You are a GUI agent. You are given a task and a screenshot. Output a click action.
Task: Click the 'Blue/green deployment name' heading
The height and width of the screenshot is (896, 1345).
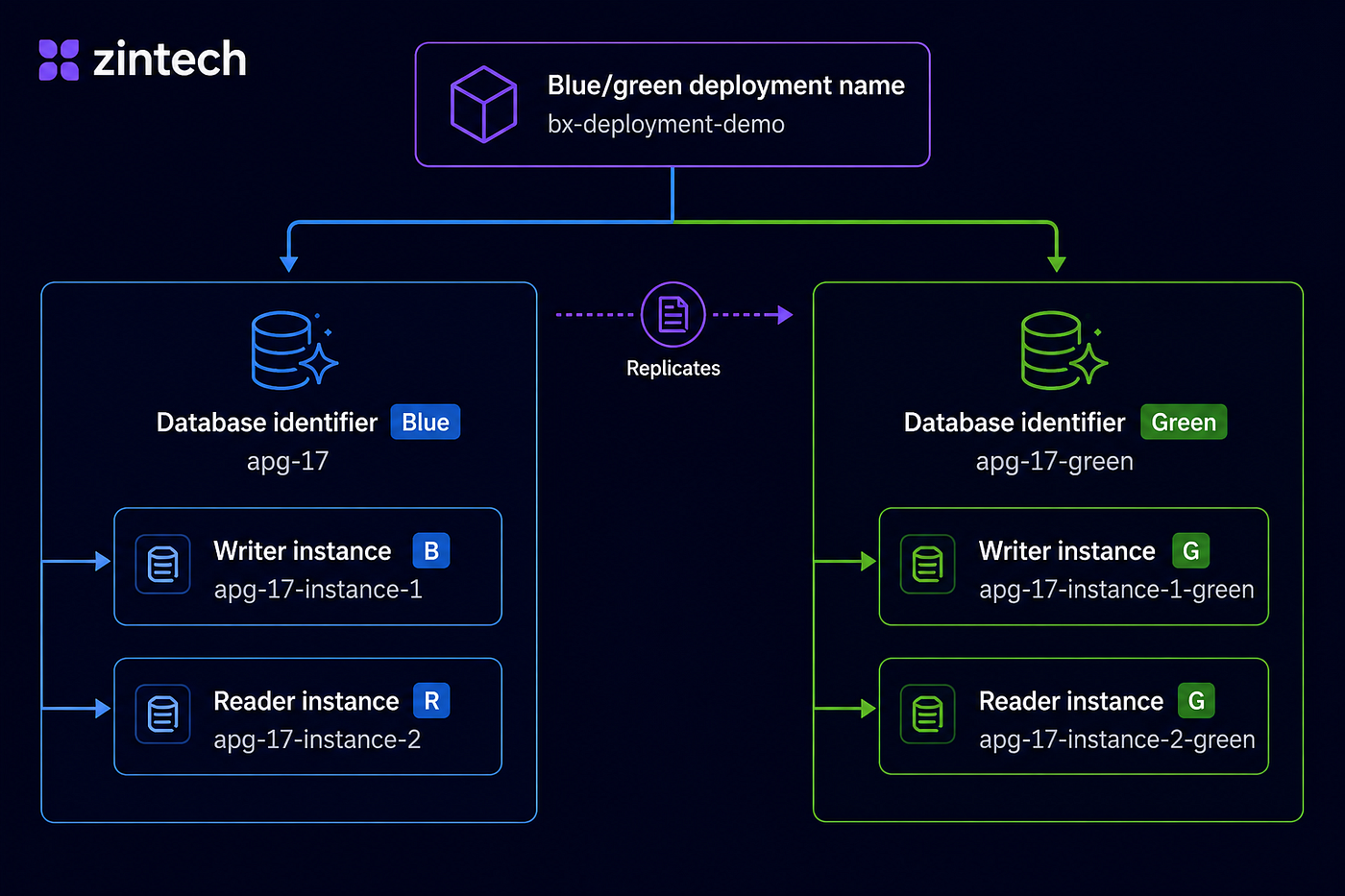point(726,85)
